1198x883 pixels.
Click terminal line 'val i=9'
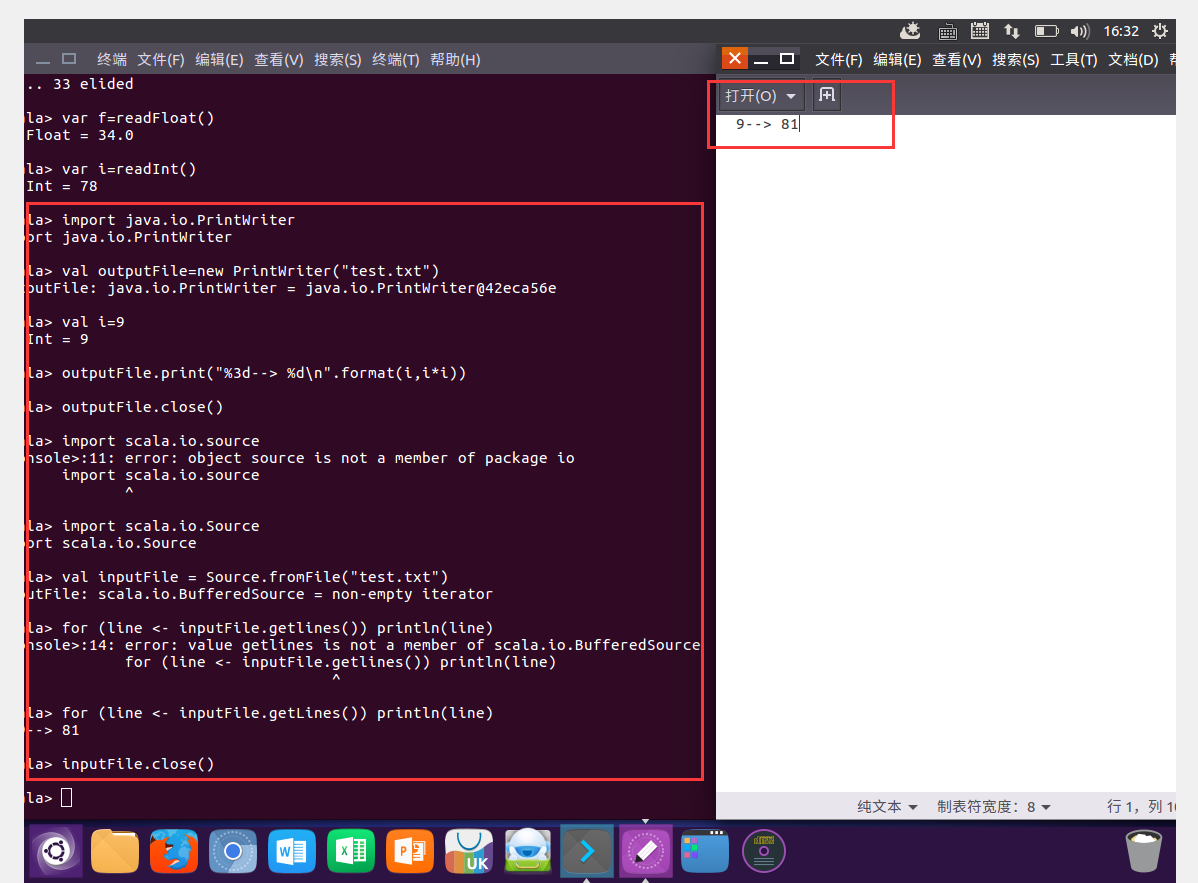pos(92,322)
